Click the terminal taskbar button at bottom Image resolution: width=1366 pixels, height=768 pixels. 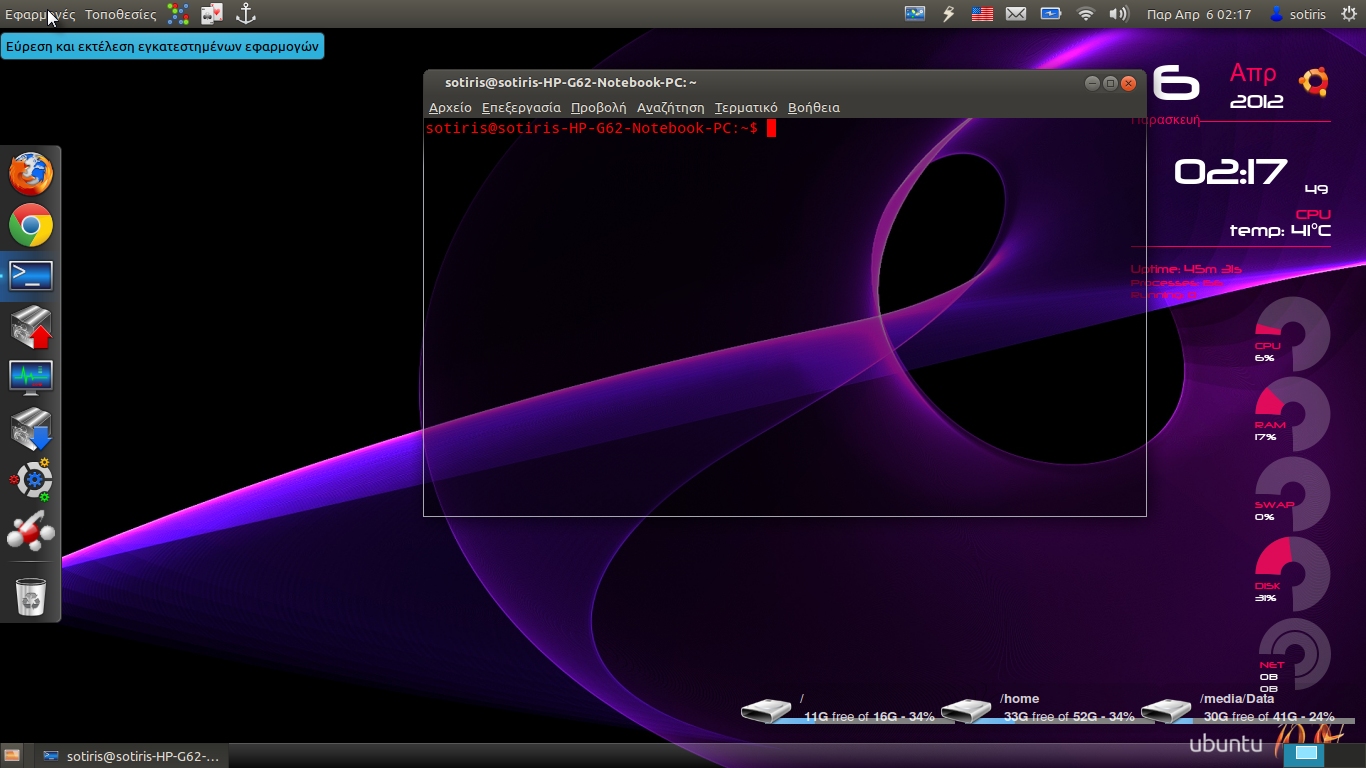pyautogui.click(x=132, y=756)
